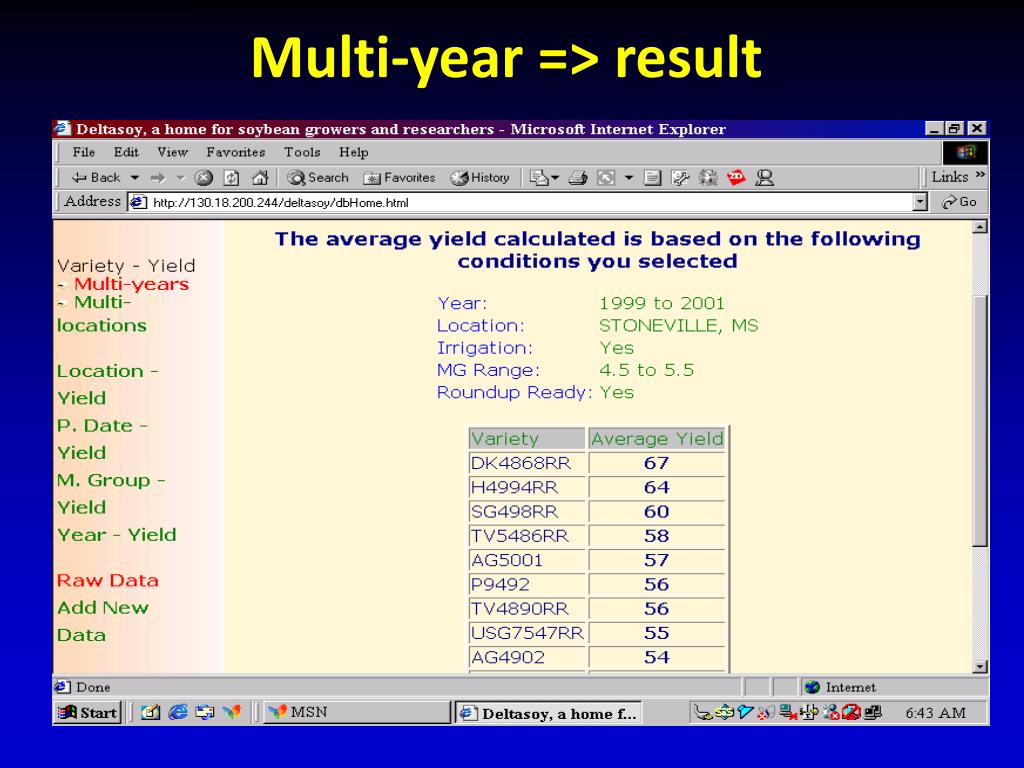This screenshot has height=768, width=1024.
Task: Click the Print icon
Action: click(x=578, y=178)
